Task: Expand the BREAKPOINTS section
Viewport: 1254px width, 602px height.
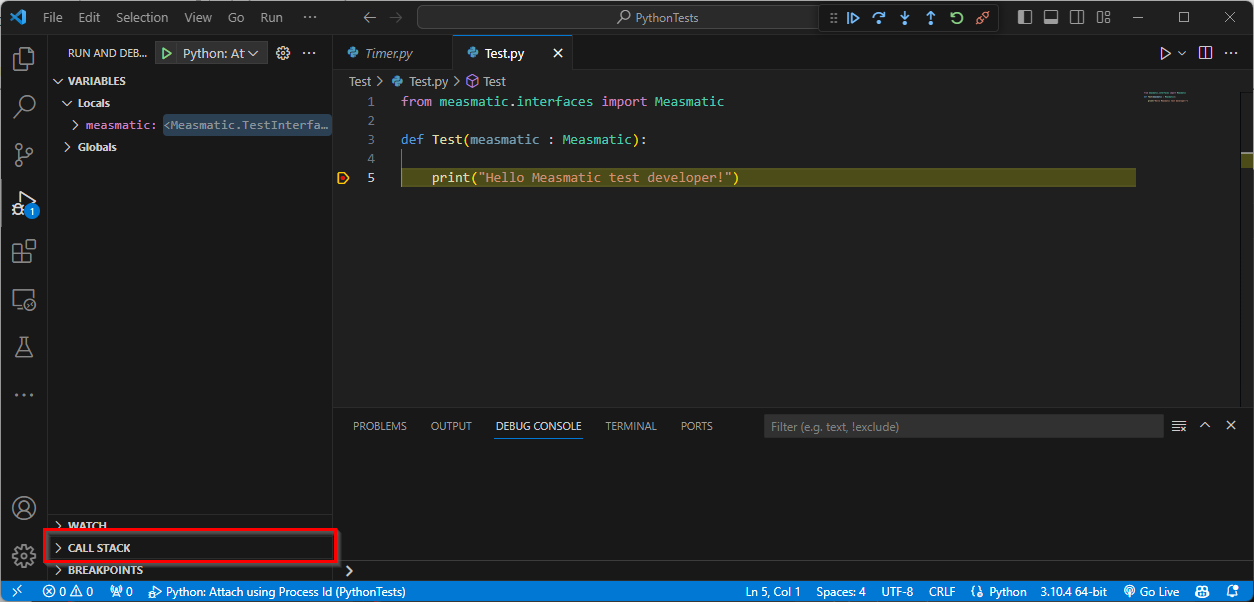Action: 190,570
